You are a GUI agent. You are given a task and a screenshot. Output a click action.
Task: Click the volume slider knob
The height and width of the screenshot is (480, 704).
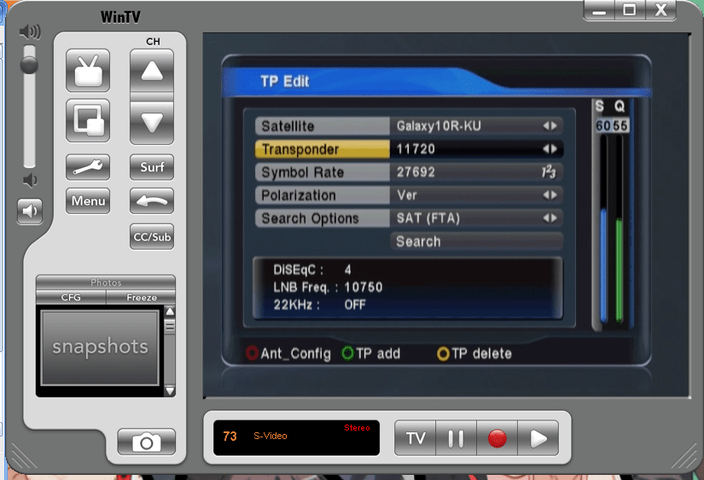(29, 64)
